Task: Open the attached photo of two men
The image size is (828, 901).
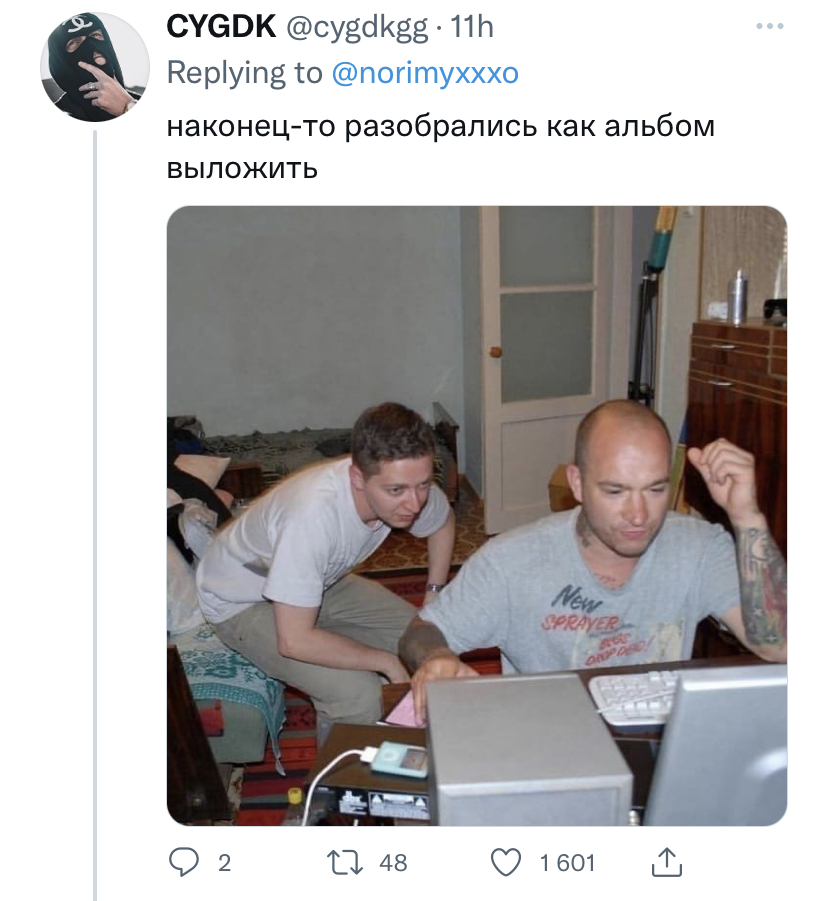Action: coord(476,515)
